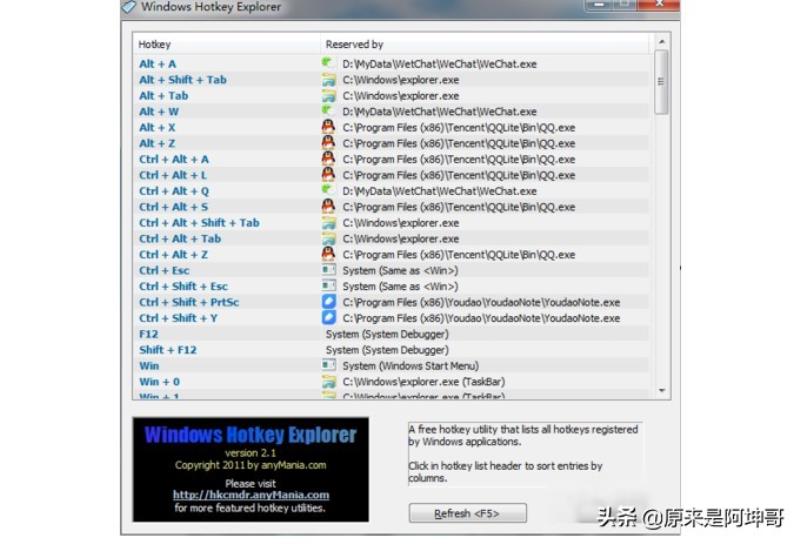This screenshot has width=800, height=544.
Task: Click YoudaoNote icon in Ctrl + Shift + Y row
Action: click(x=329, y=317)
